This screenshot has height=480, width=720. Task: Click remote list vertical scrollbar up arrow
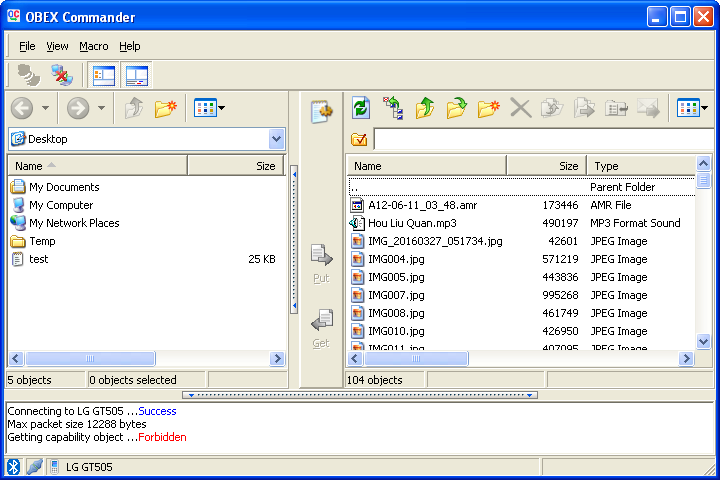pyautogui.click(x=703, y=163)
